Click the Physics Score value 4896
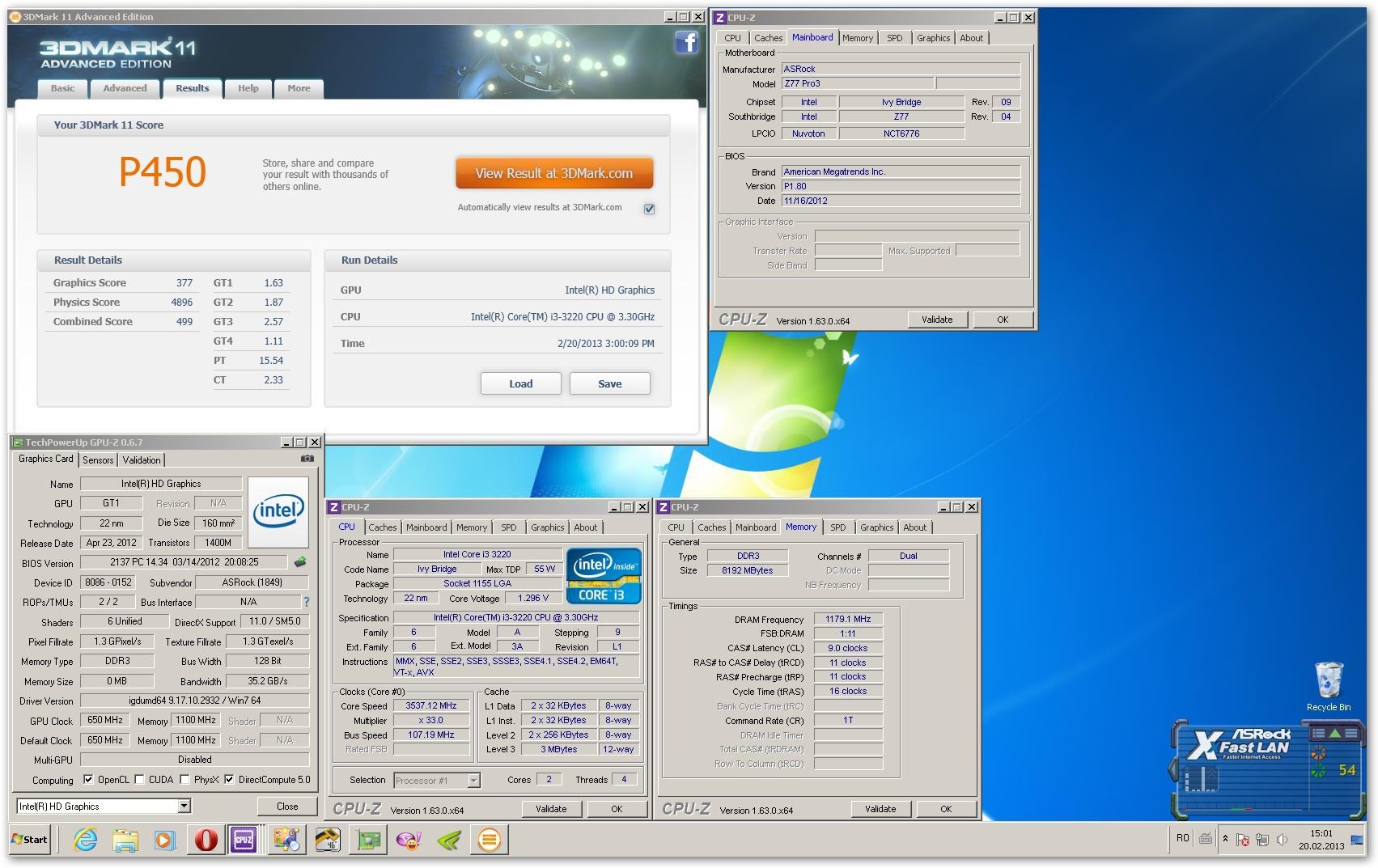The image size is (1378, 868). pyautogui.click(x=182, y=302)
